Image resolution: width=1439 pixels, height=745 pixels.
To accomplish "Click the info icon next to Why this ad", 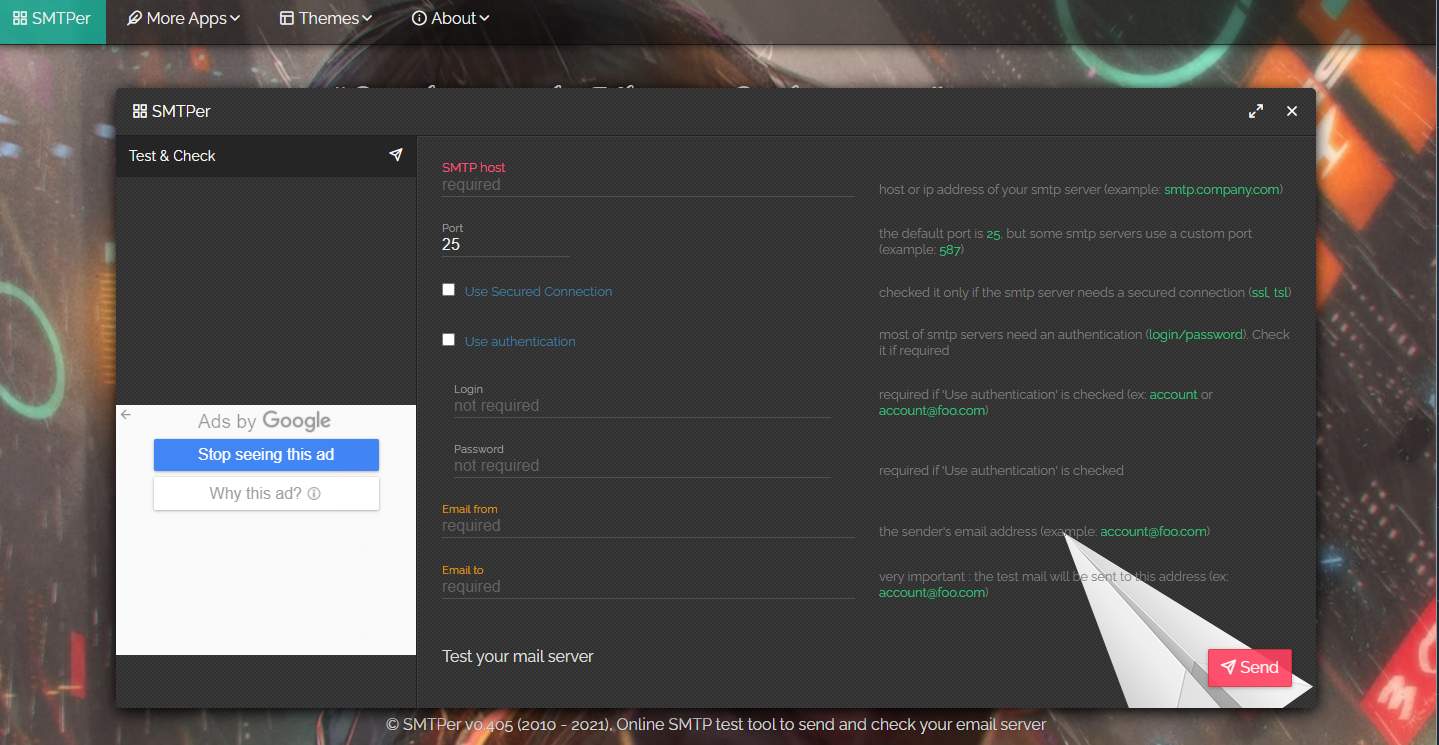I will [x=314, y=493].
